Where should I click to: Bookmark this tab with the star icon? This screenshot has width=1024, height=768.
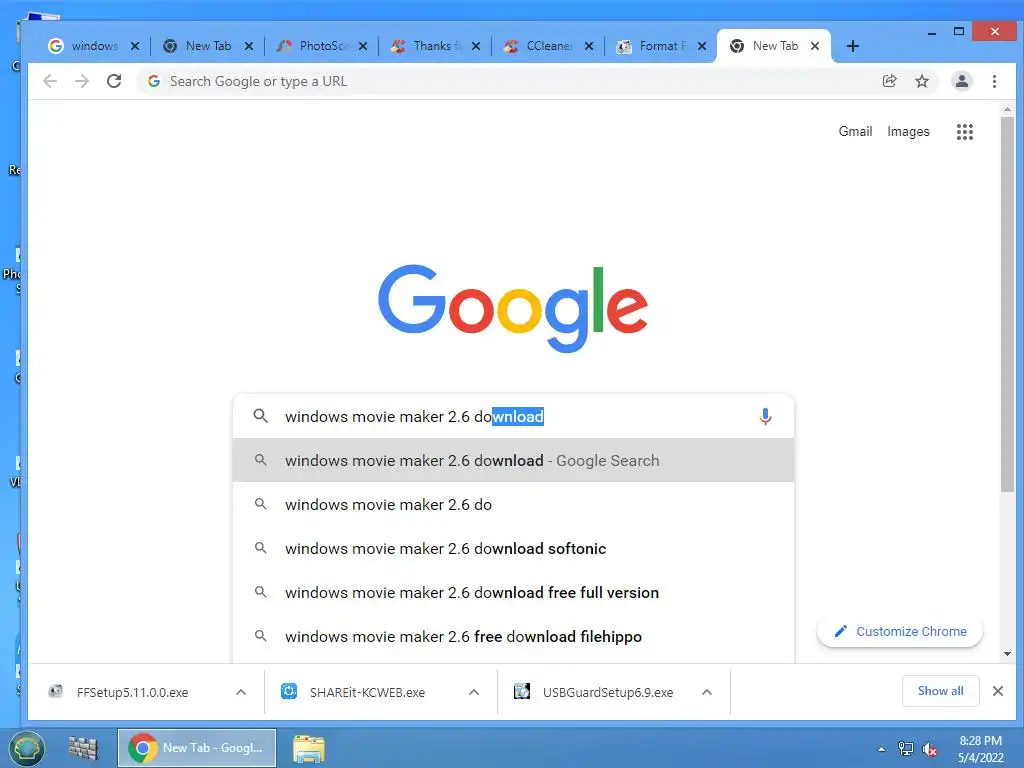pyautogui.click(x=921, y=81)
